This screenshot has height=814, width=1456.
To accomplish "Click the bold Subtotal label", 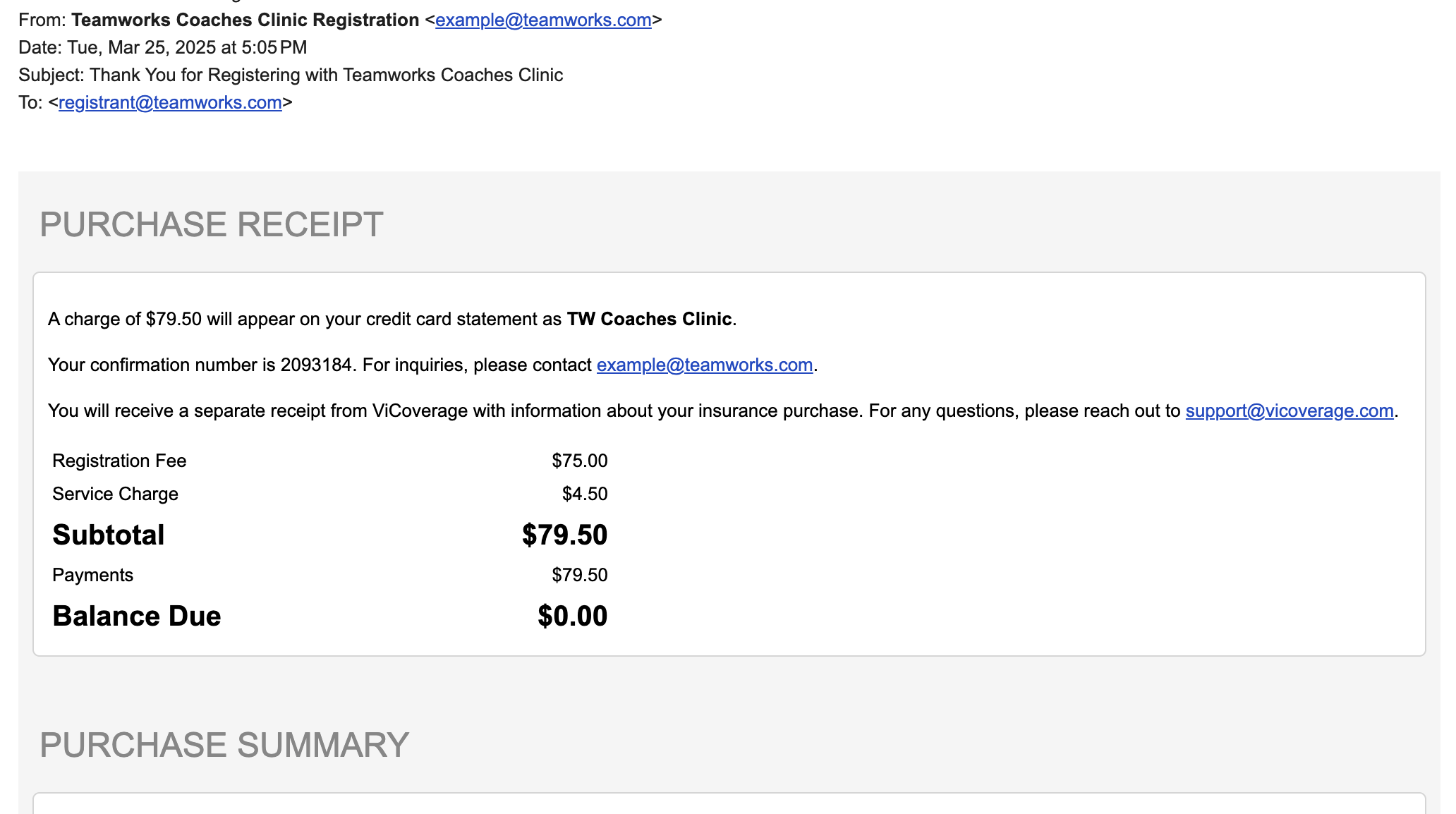I will point(109,535).
